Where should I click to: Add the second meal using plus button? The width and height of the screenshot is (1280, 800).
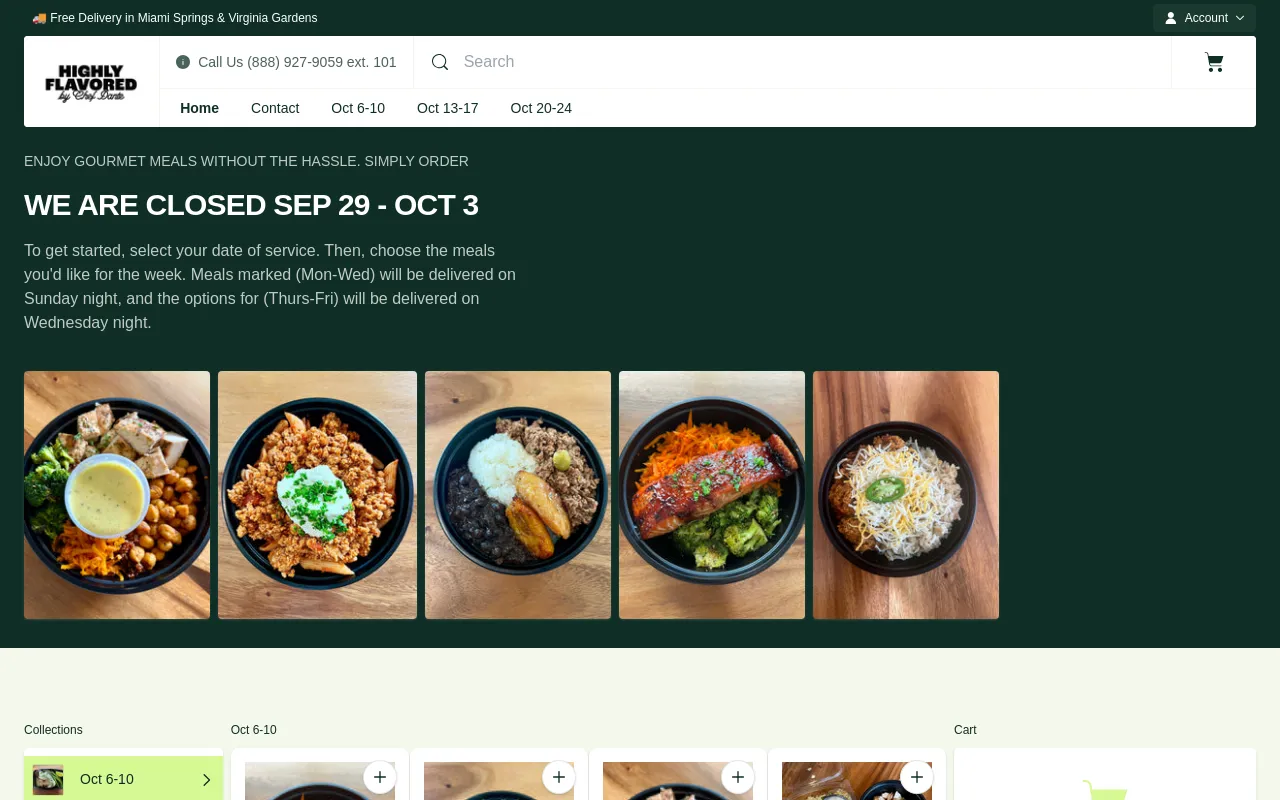point(559,777)
